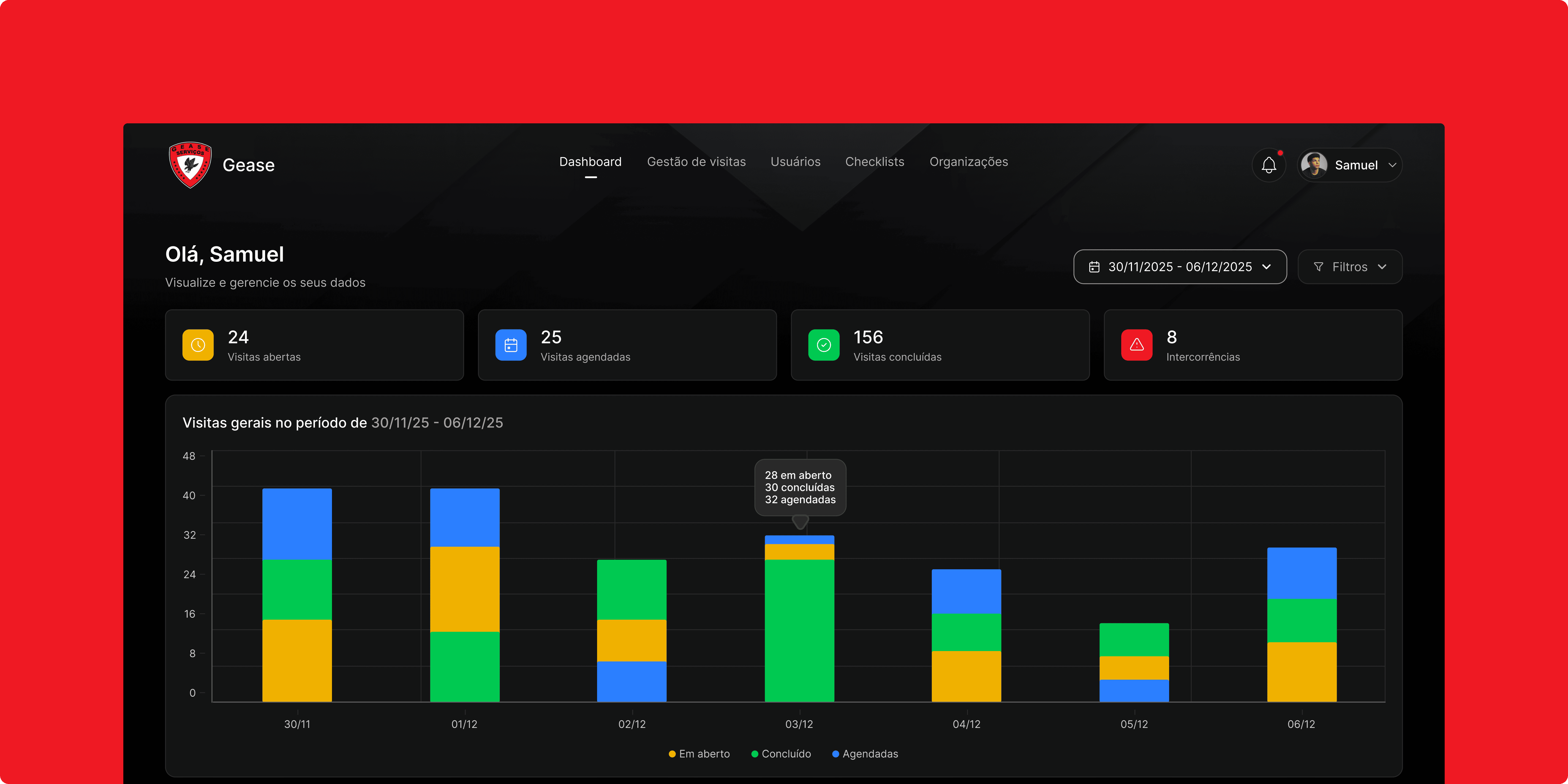Click the 02/12 x-axis label
Image resolution: width=1568 pixels, height=784 pixels.
click(x=632, y=724)
